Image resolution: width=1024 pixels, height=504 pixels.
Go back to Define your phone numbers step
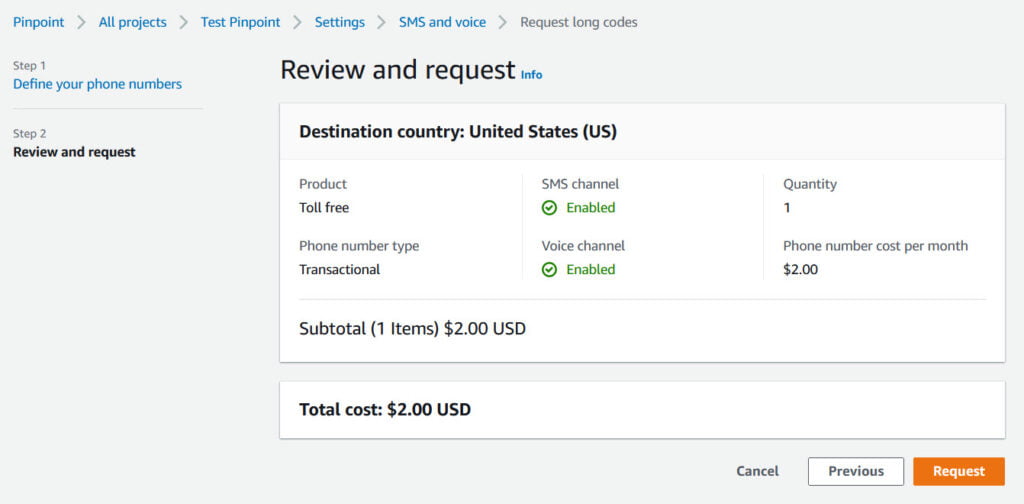(x=97, y=84)
